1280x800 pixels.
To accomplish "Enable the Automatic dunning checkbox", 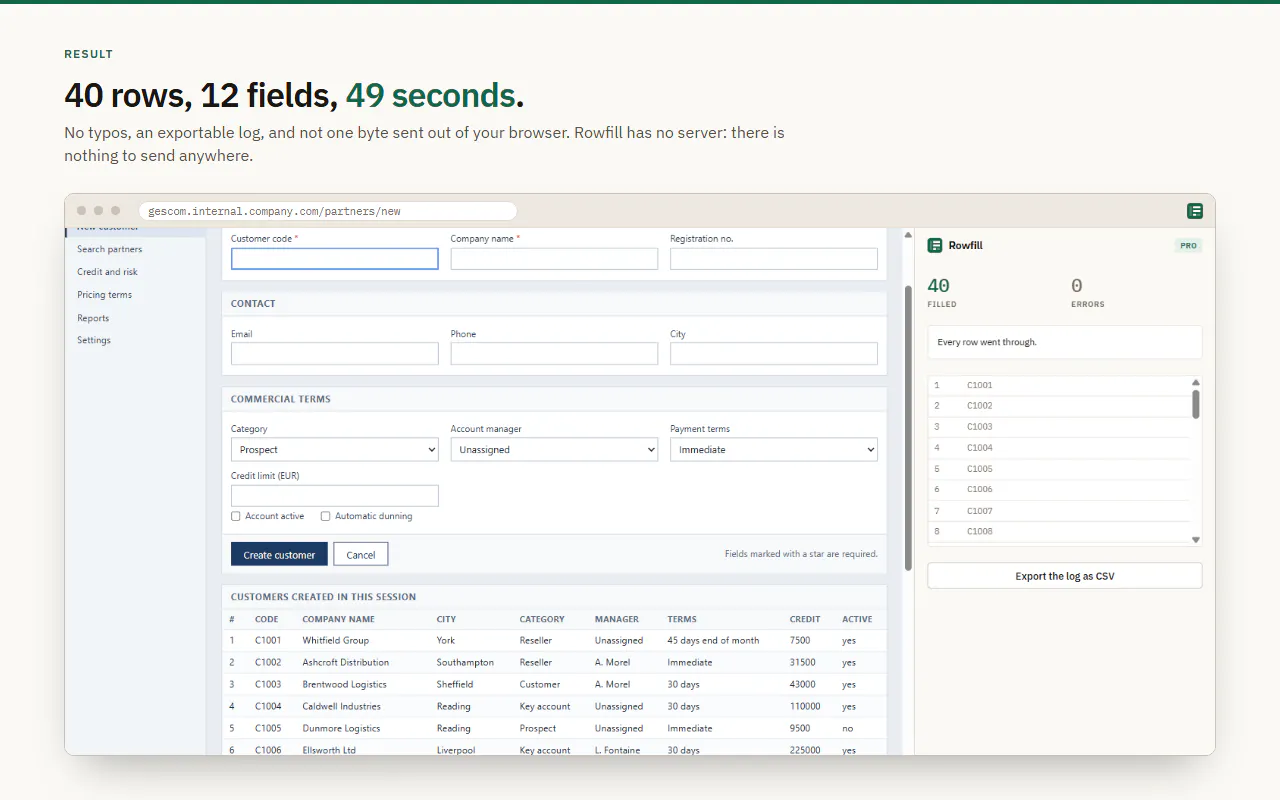I will pos(325,516).
